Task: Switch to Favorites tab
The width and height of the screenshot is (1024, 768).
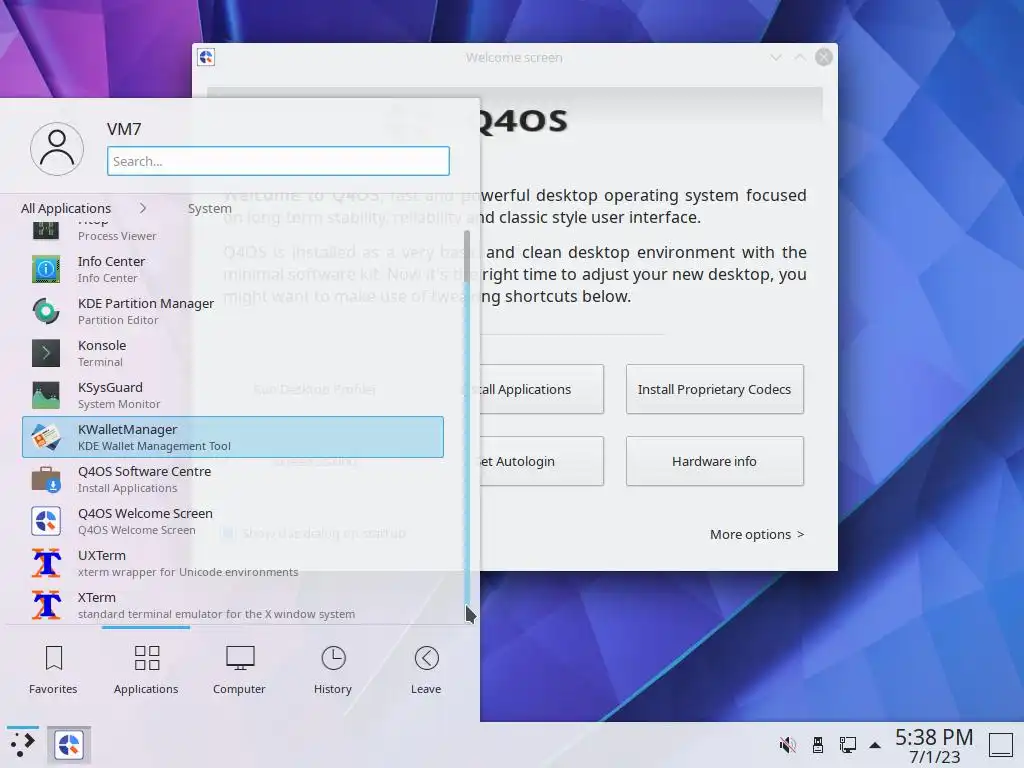Action: tap(53, 670)
